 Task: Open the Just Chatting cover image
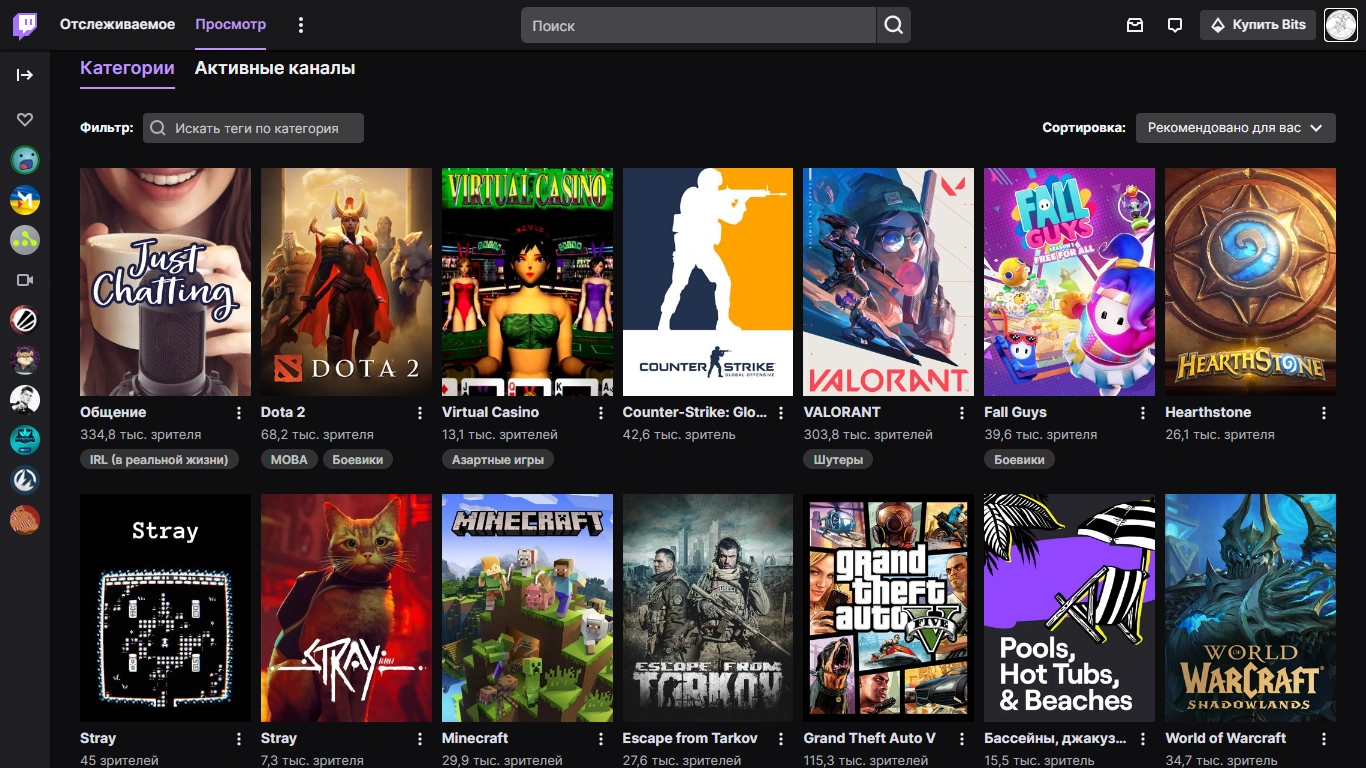point(165,282)
